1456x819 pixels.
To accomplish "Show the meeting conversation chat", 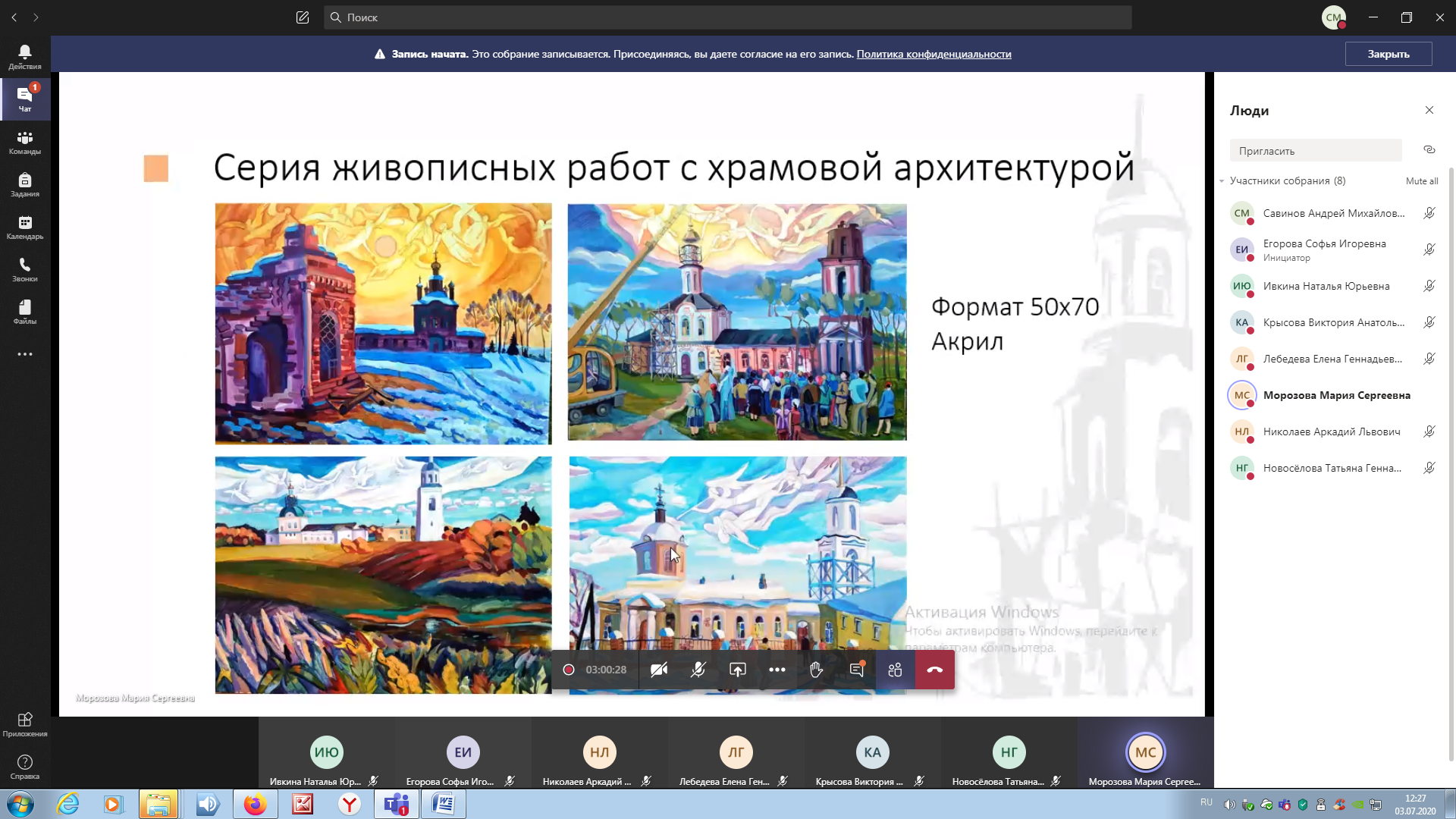I will click(856, 670).
